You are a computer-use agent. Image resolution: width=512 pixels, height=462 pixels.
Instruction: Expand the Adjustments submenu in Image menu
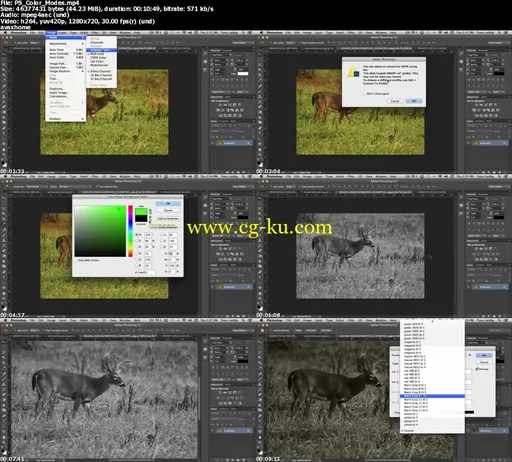click(65, 44)
